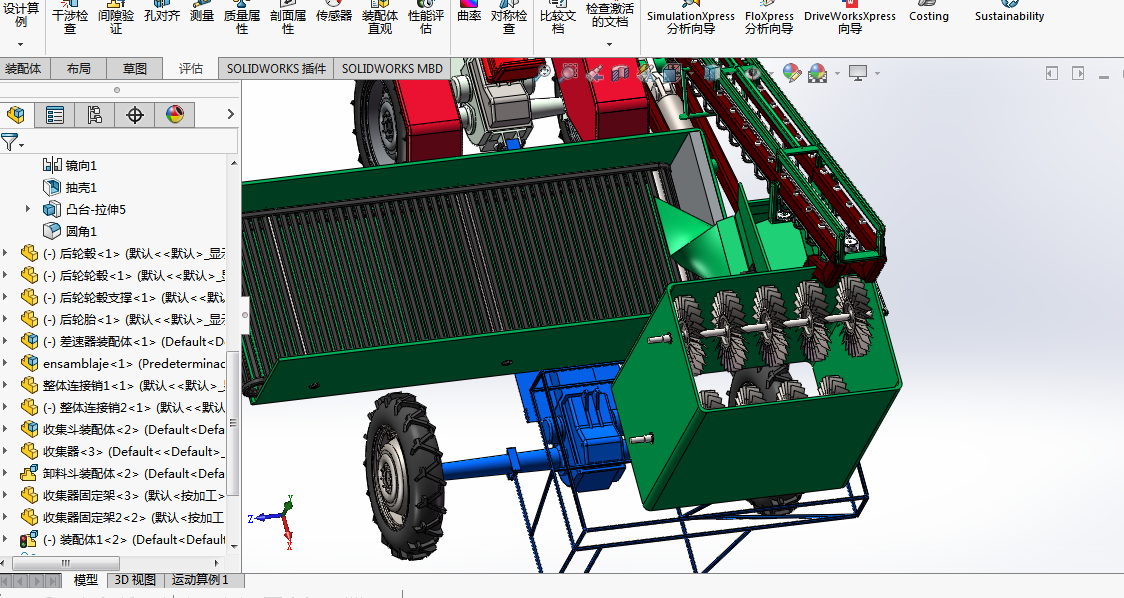Switch to the 装配体 ribbon tab

23,68
